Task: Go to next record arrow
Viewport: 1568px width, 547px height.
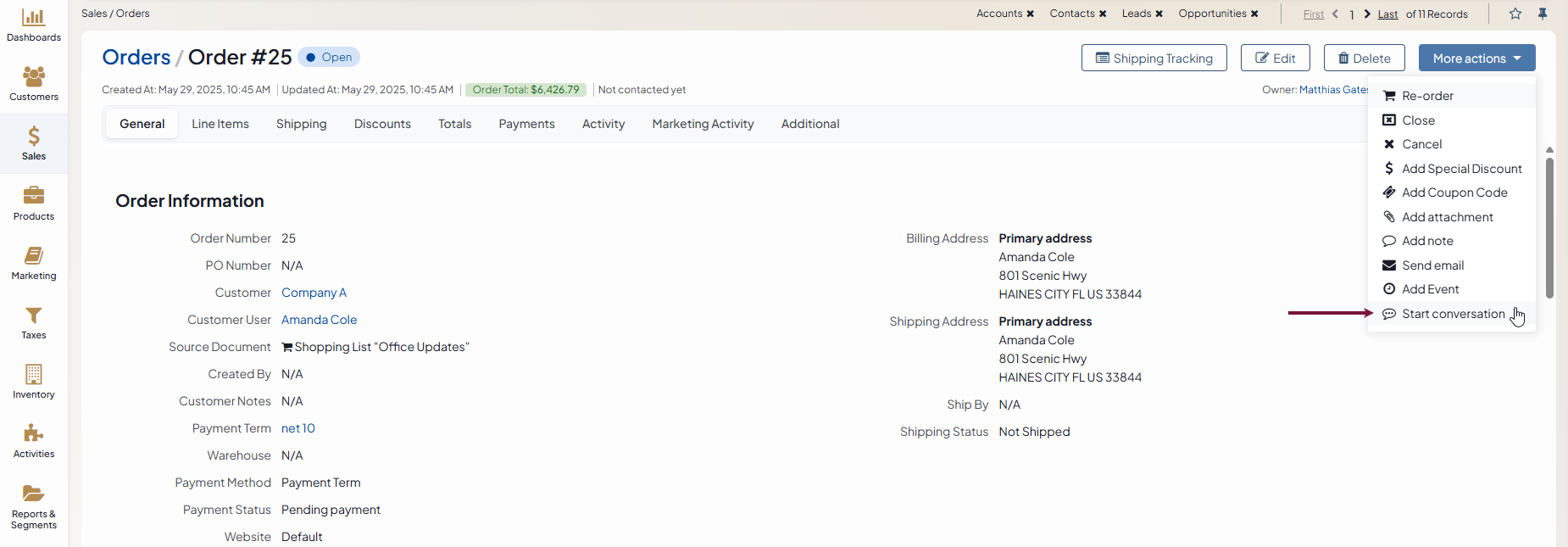Action: click(x=1367, y=14)
